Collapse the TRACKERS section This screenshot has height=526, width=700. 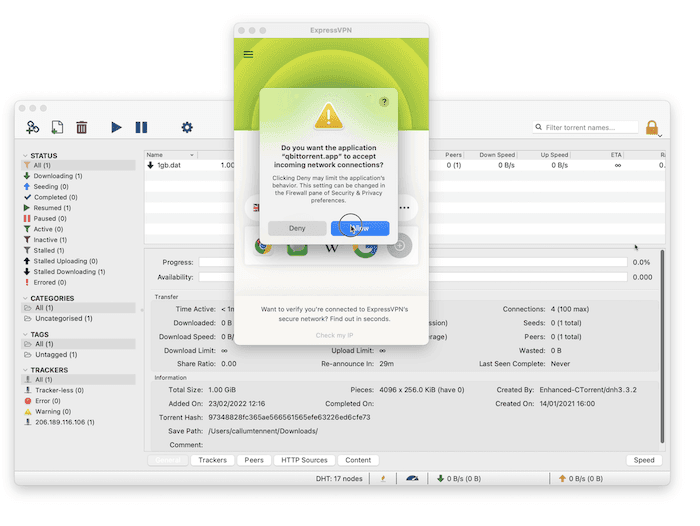pos(25,370)
